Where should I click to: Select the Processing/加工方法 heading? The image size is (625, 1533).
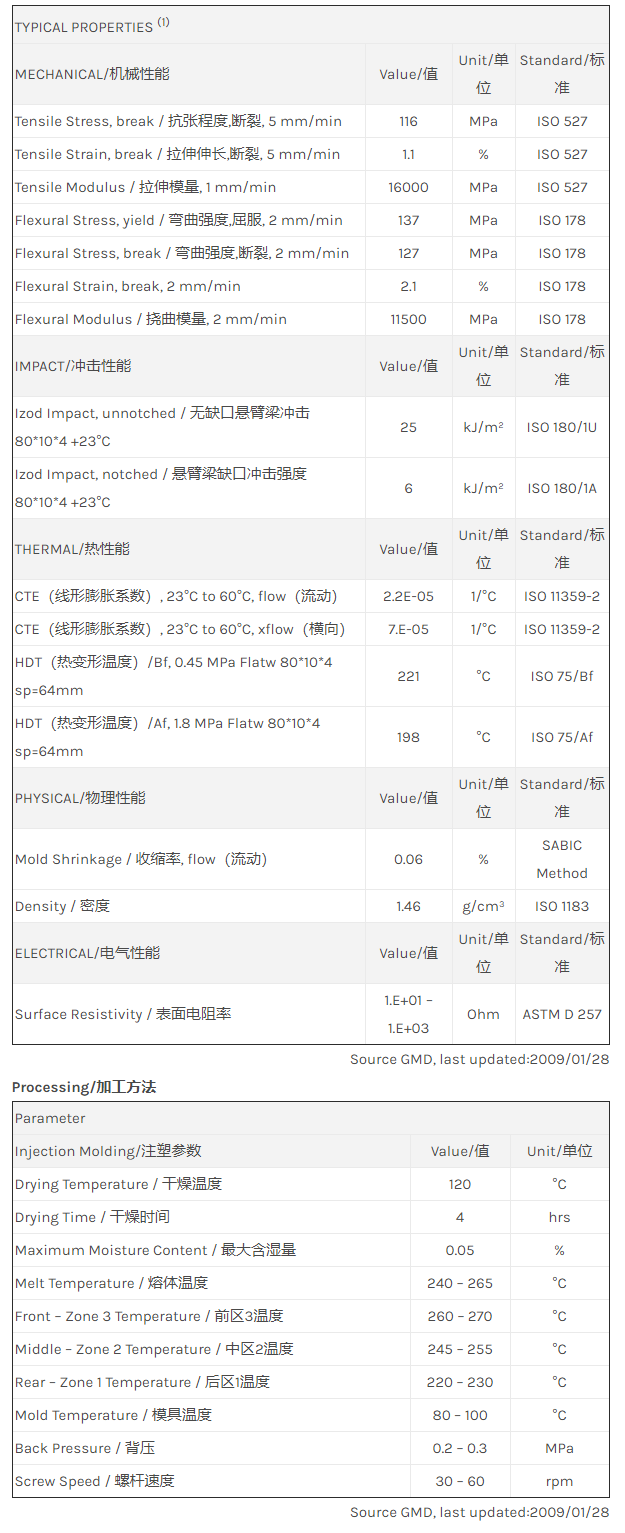(x=84, y=1087)
